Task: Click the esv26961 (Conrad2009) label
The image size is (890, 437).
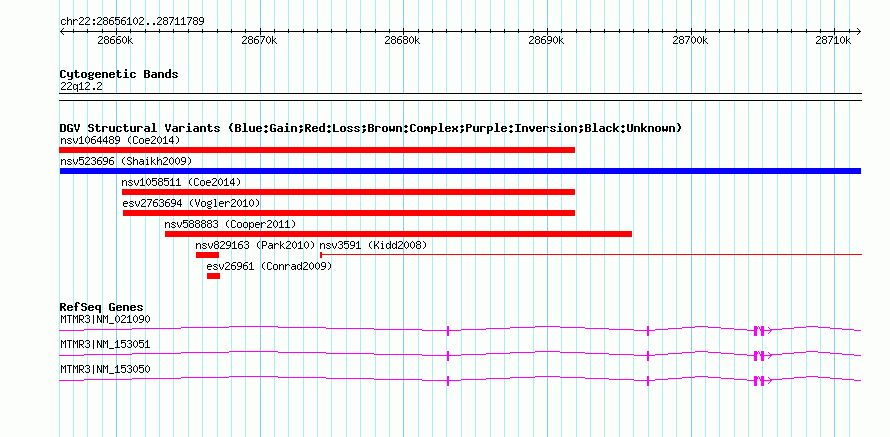Action: tap(269, 266)
